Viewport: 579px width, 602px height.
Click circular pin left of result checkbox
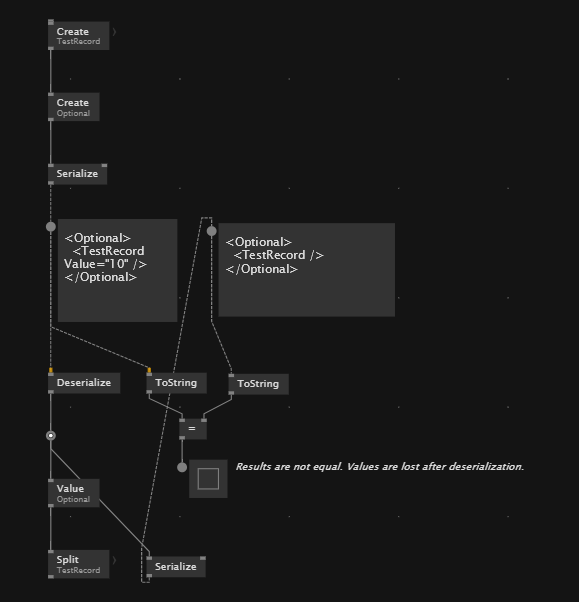pyautogui.click(x=182, y=467)
